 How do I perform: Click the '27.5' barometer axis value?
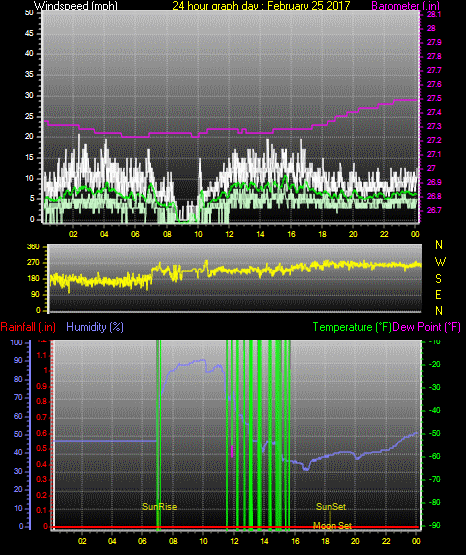pyautogui.click(x=434, y=98)
